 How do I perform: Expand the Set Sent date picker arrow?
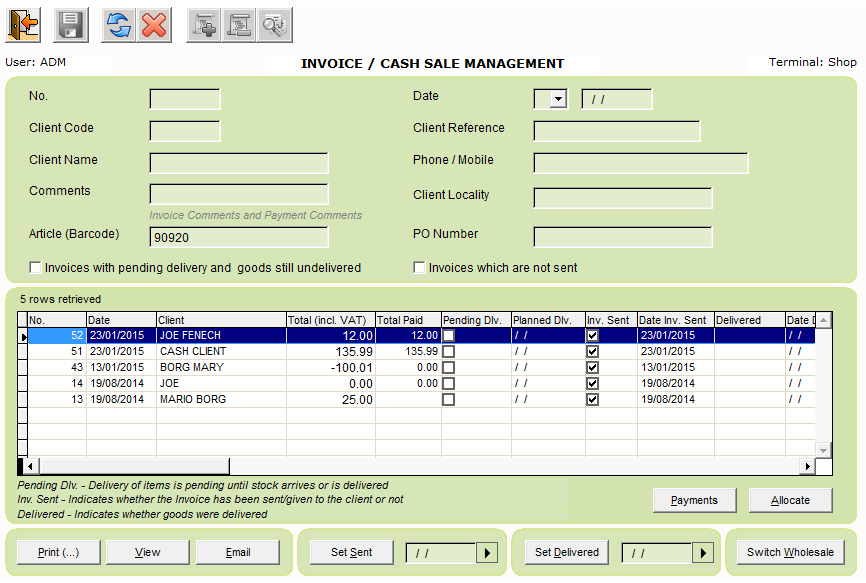(x=486, y=553)
